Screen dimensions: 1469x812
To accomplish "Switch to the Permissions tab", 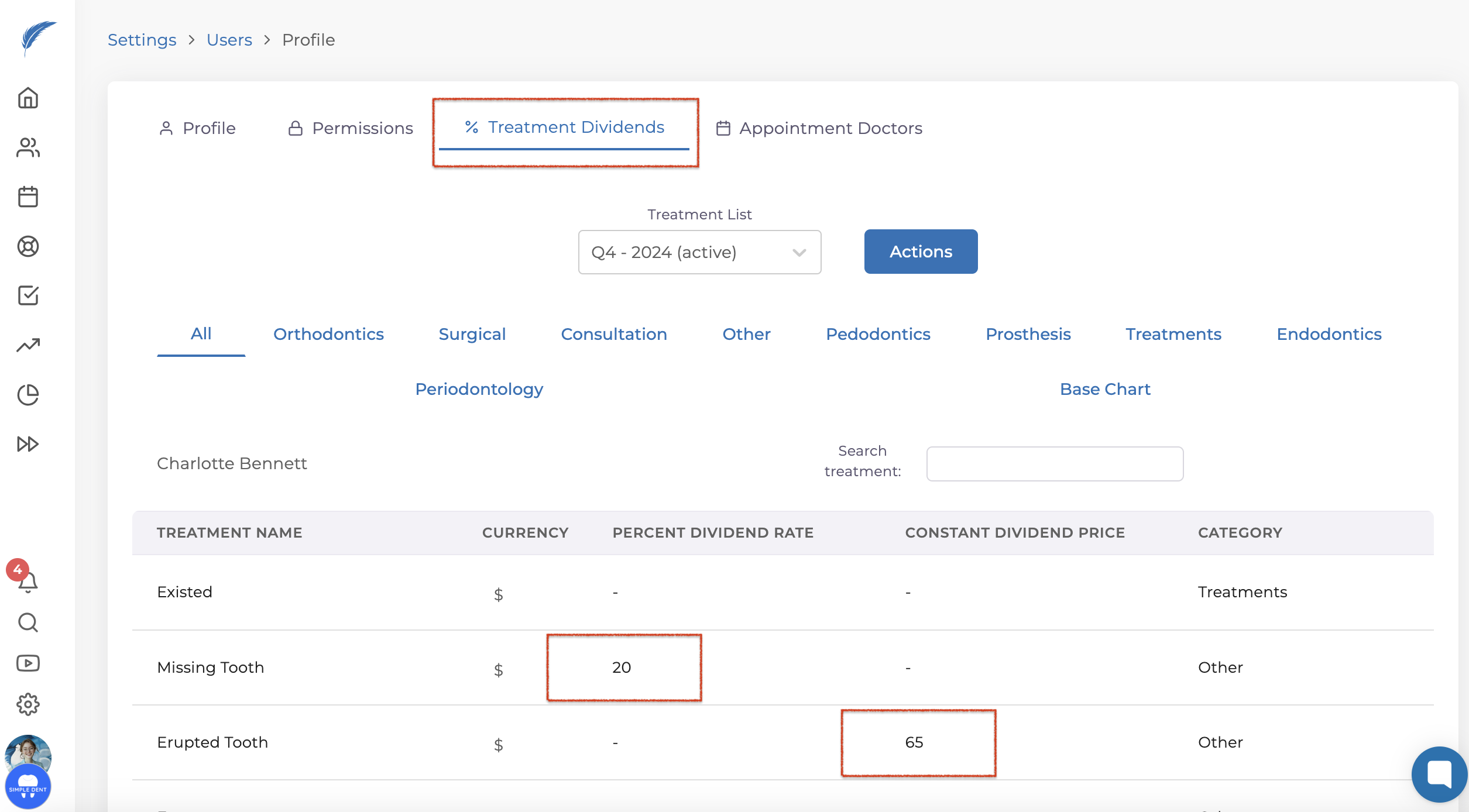I will [351, 128].
